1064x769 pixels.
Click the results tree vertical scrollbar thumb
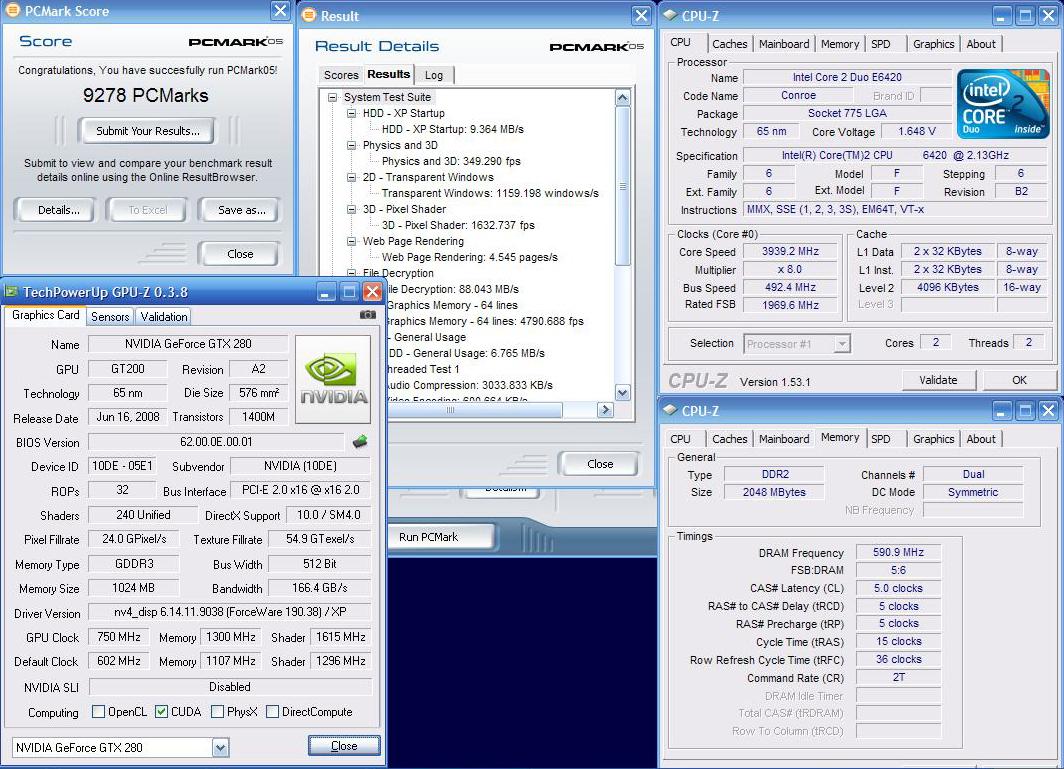[x=622, y=186]
